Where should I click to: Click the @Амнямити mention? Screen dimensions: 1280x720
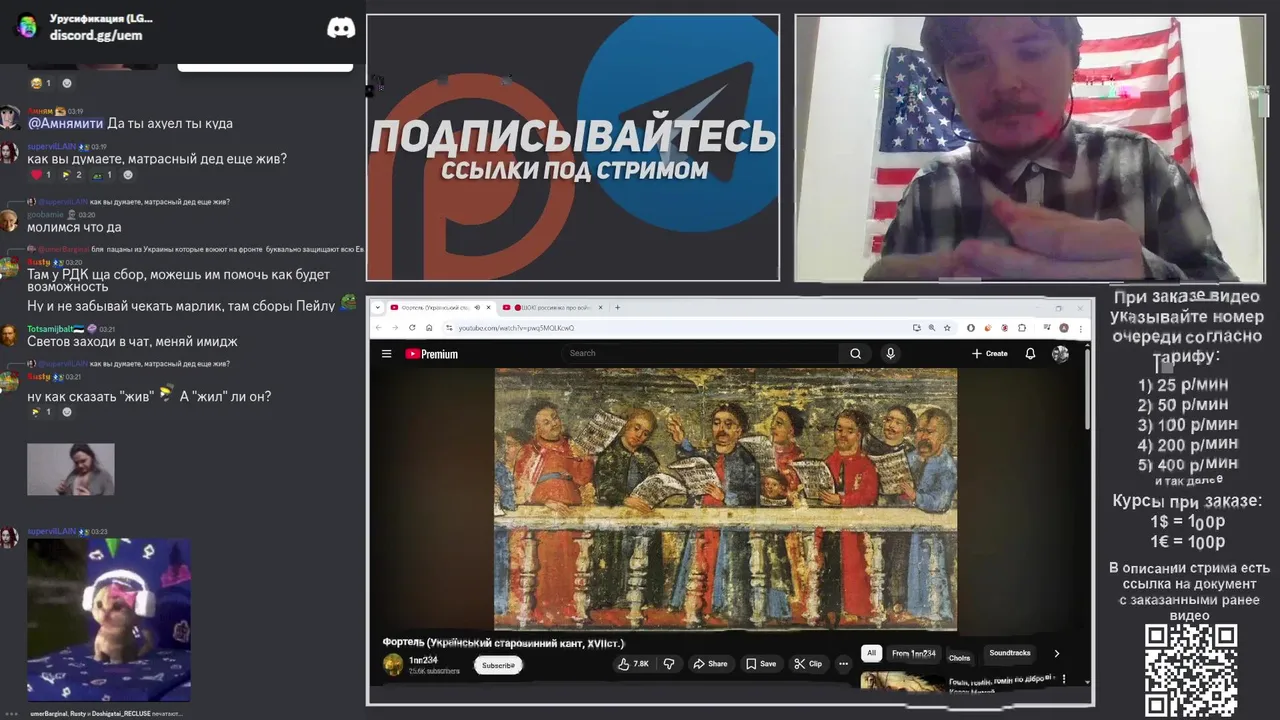click(x=65, y=124)
